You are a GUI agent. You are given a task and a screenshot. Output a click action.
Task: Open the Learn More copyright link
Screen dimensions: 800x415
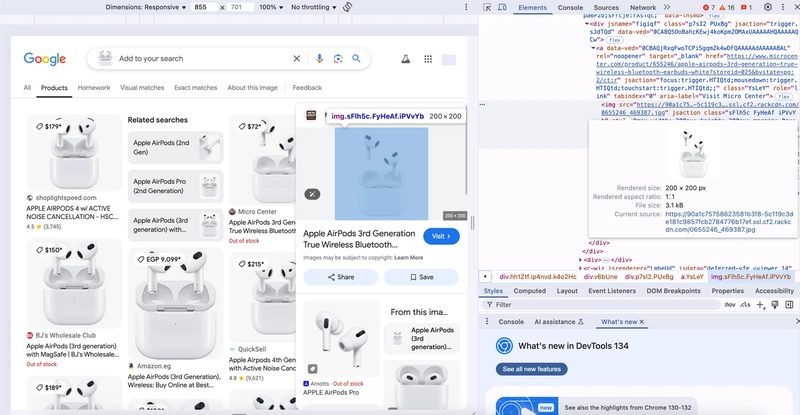(409, 258)
